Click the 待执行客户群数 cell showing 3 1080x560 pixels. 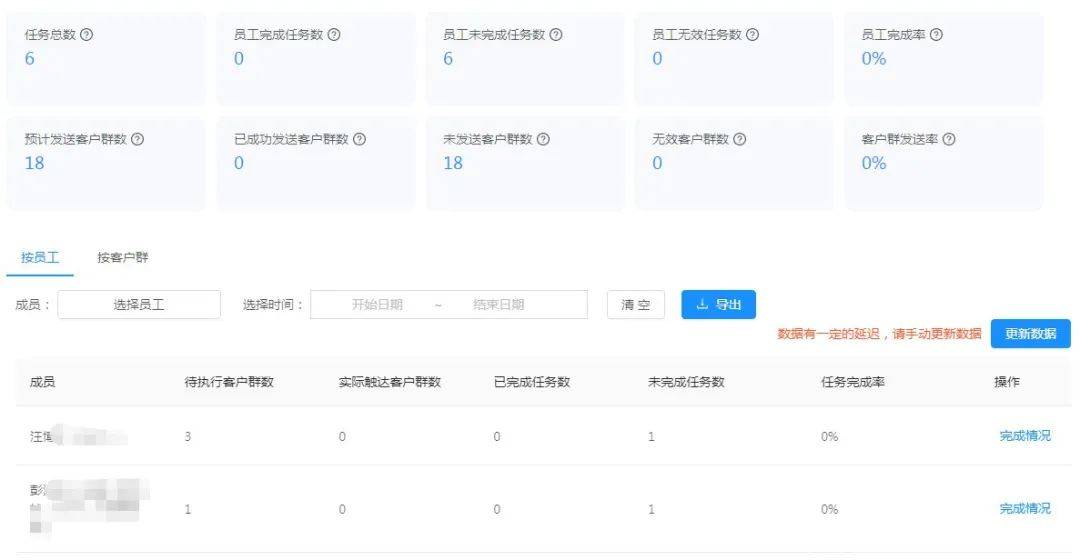(x=187, y=437)
